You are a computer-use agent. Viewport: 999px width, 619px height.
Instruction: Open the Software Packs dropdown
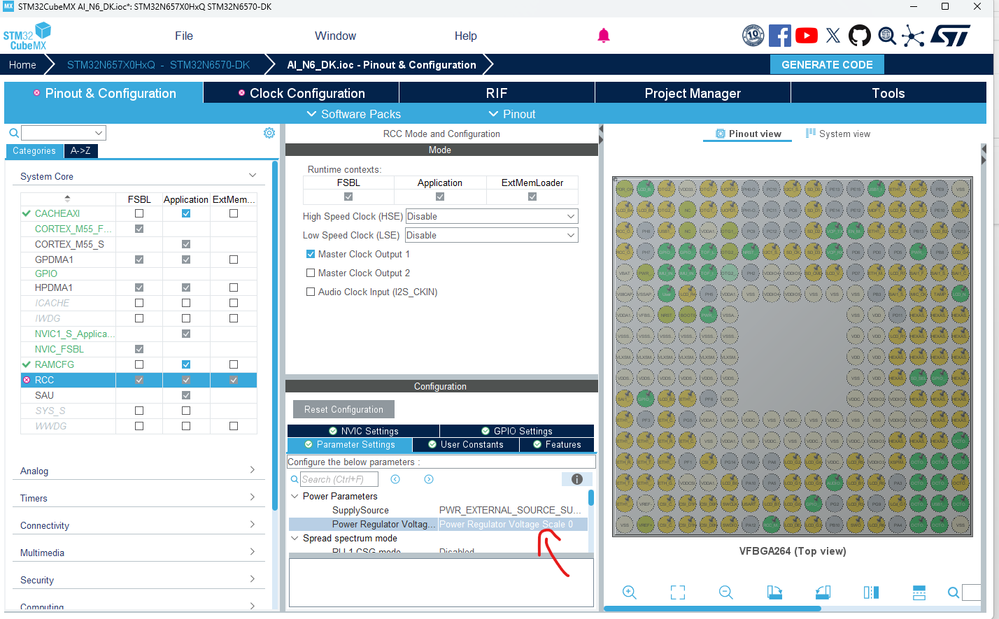354,114
